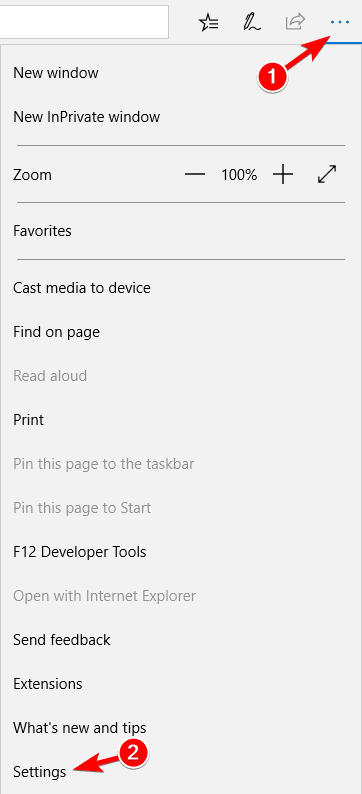Viewport: 362px width, 794px height.
Task: Decrease zoom with the minus button
Action: coord(195,175)
